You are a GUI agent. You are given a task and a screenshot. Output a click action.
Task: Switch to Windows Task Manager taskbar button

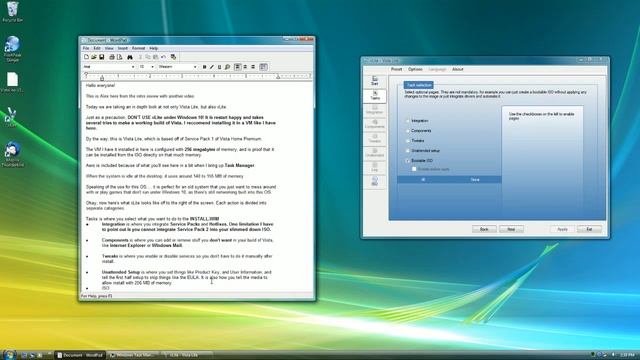[133, 355]
